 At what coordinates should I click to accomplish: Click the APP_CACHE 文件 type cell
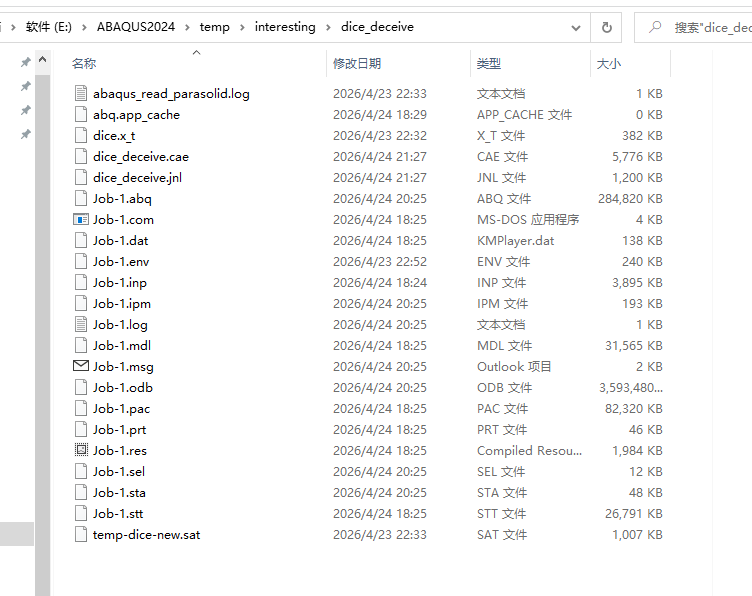coord(524,115)
